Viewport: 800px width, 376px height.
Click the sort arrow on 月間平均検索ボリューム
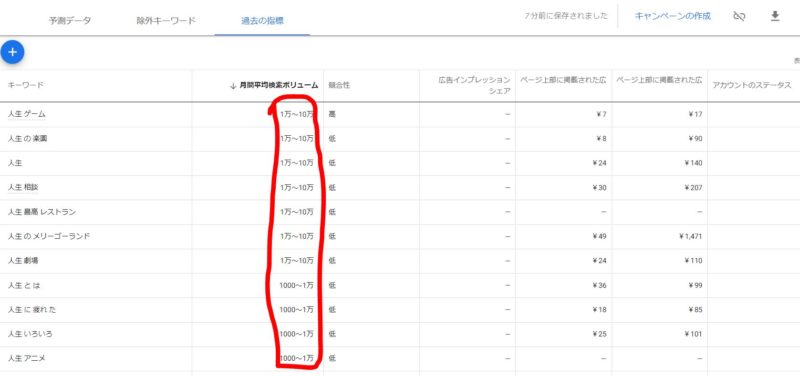(233, 86)
